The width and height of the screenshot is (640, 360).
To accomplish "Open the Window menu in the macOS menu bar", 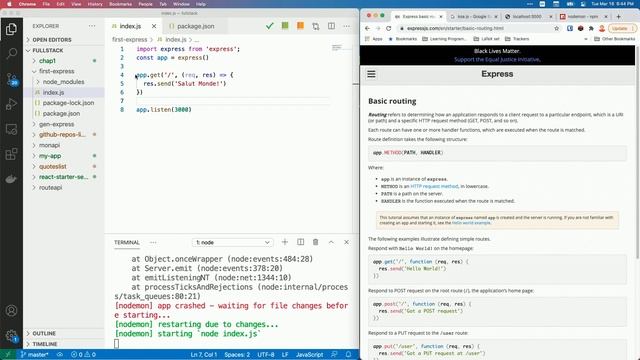I will click(181, 4).
